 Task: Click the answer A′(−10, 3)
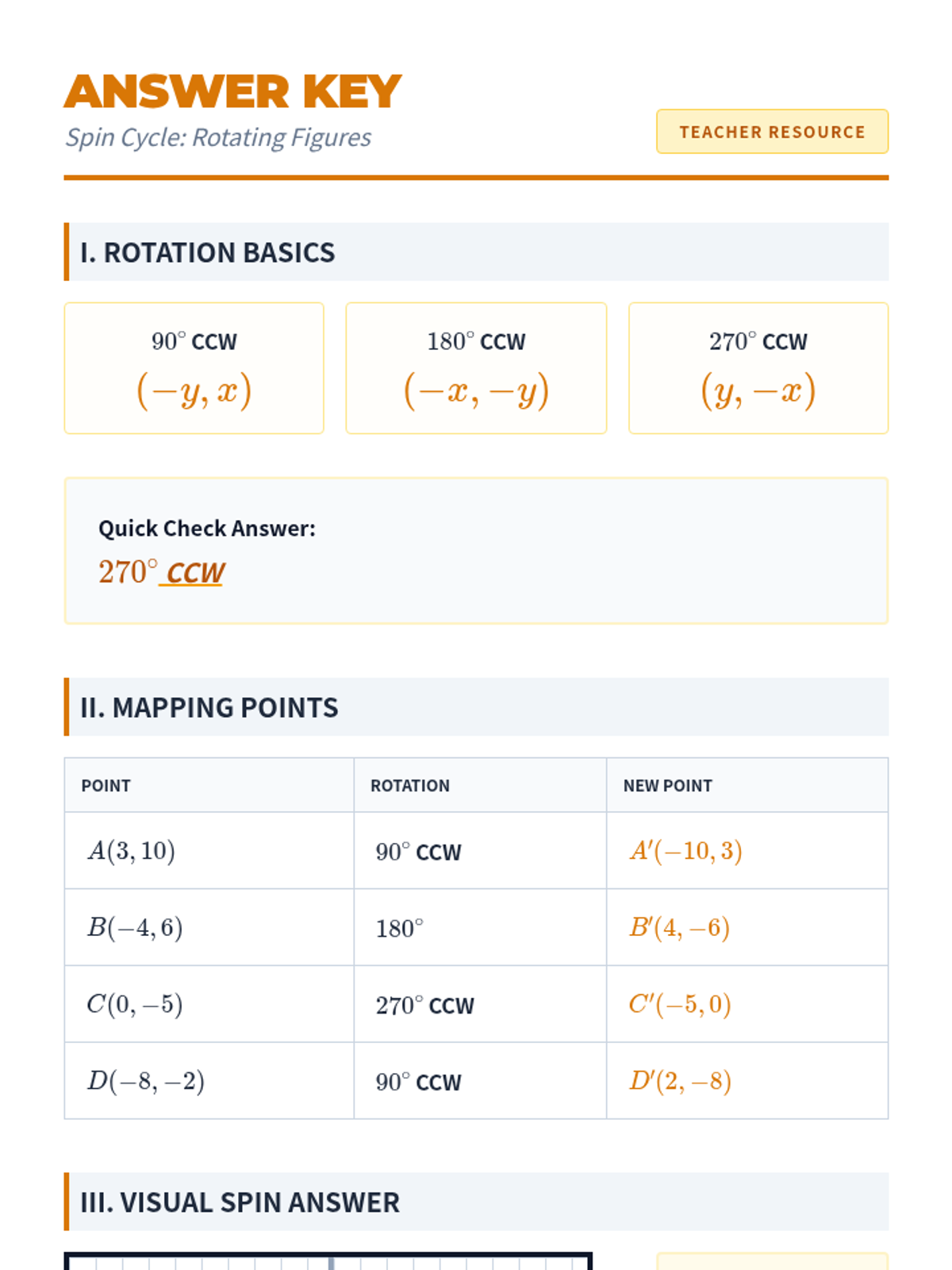(686, 851)
